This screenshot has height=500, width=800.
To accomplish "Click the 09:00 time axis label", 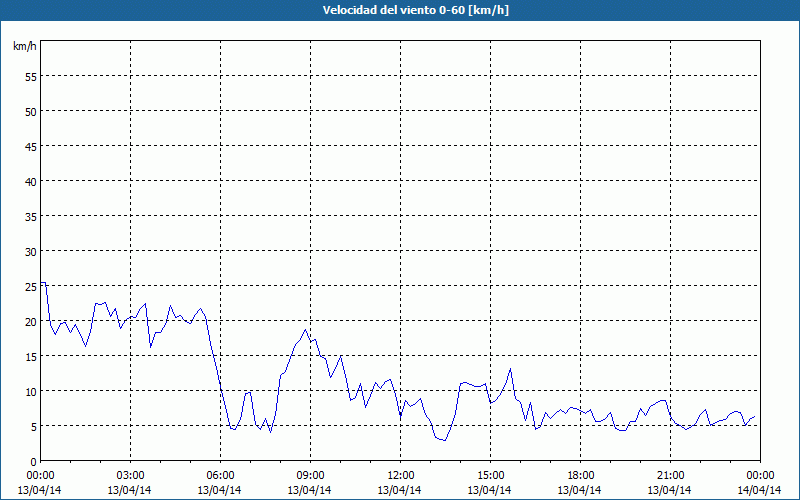I will click(310, 476).
